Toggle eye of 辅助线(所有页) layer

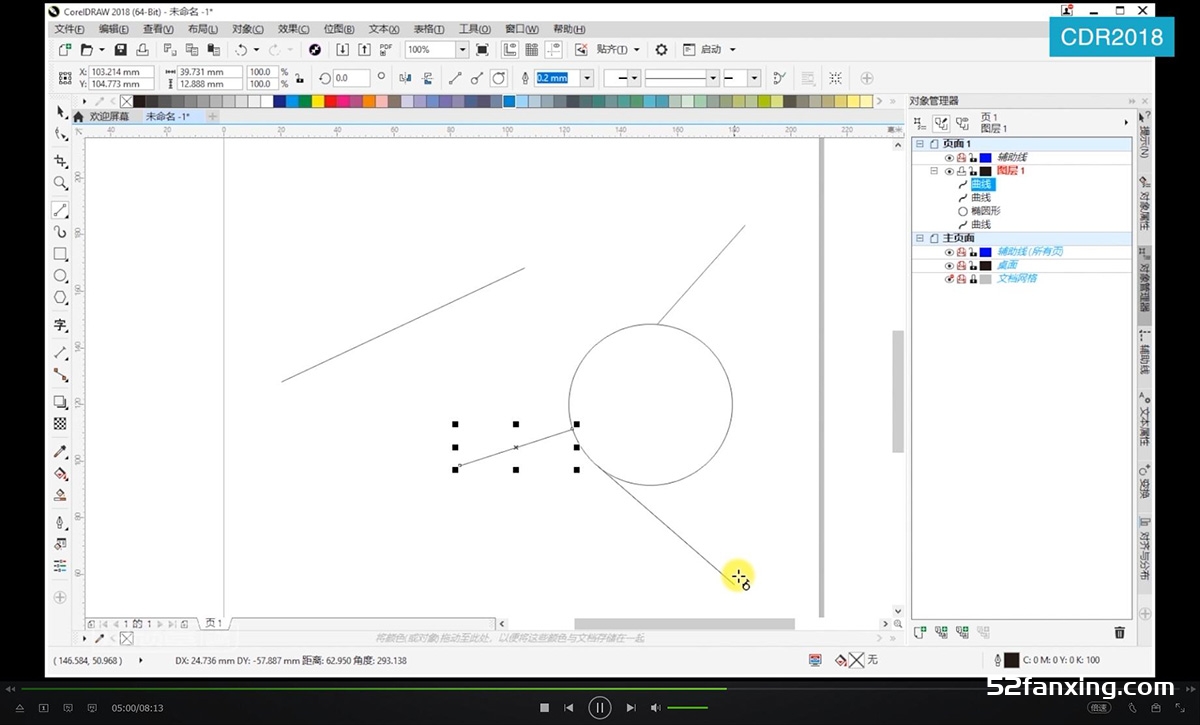pyautogui.click(x=949, y=252)
